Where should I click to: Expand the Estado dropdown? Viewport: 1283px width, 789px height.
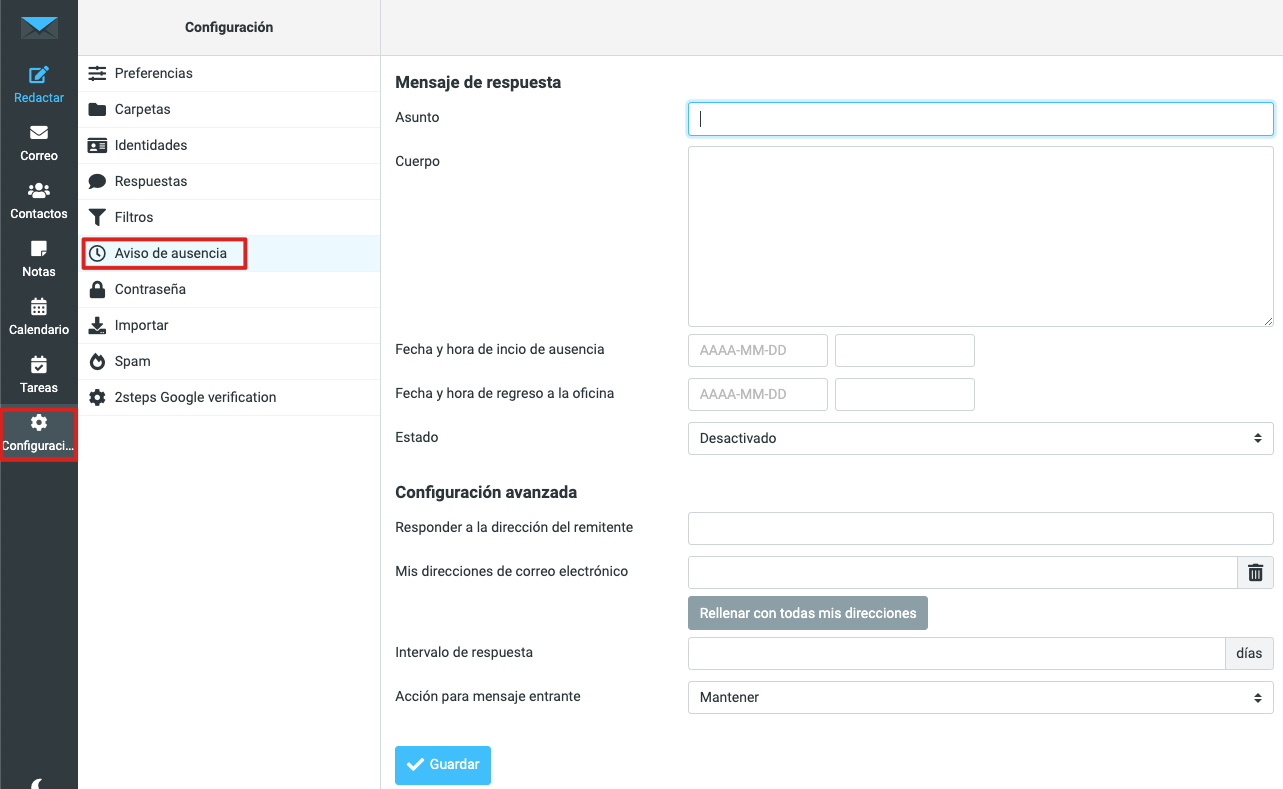pos(980,438)
